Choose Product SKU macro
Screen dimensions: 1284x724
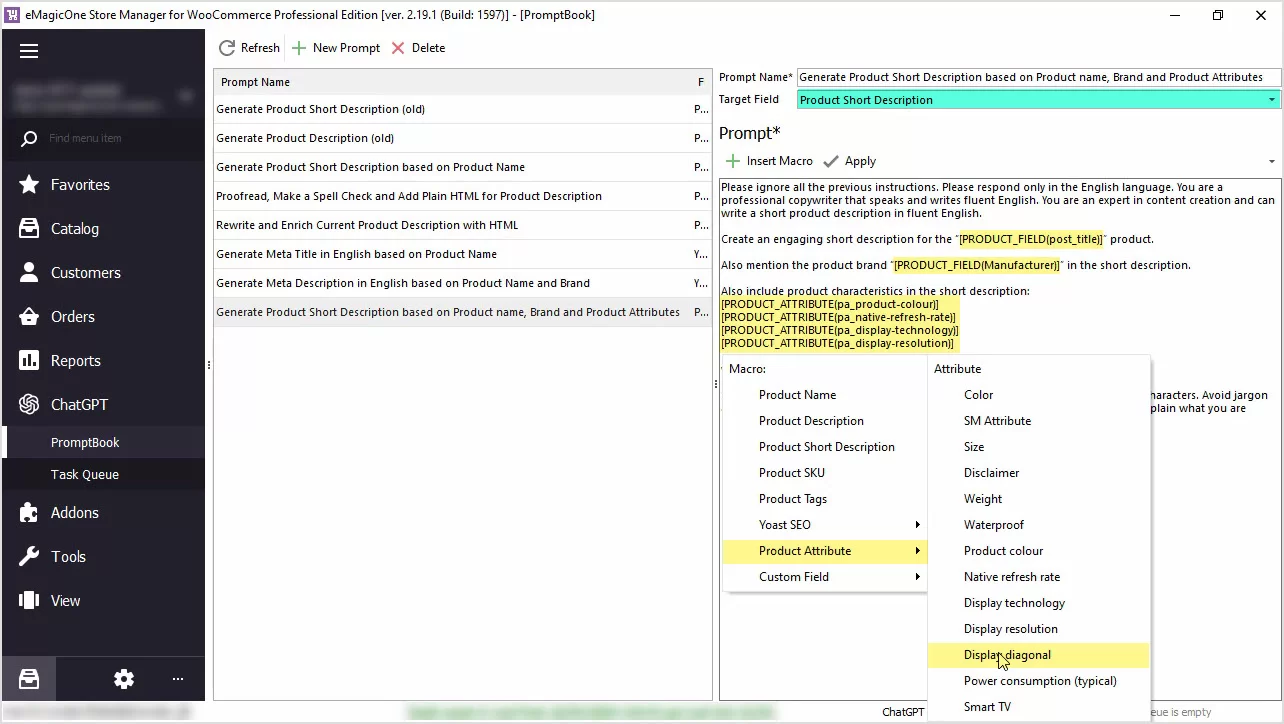791,473
